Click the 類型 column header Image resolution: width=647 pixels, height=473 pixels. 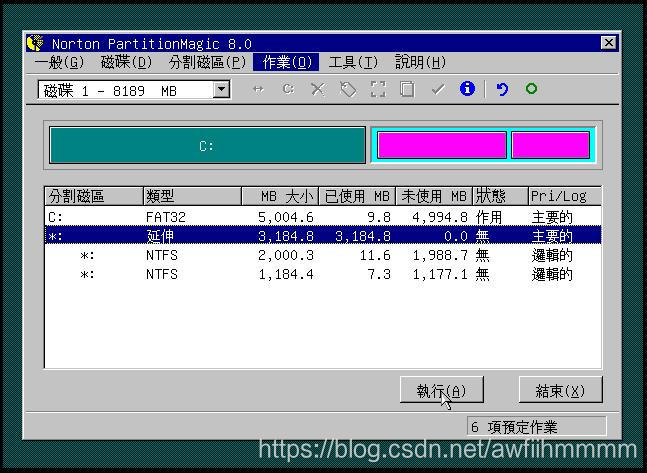pyautogui.click(x=193, y=196)
